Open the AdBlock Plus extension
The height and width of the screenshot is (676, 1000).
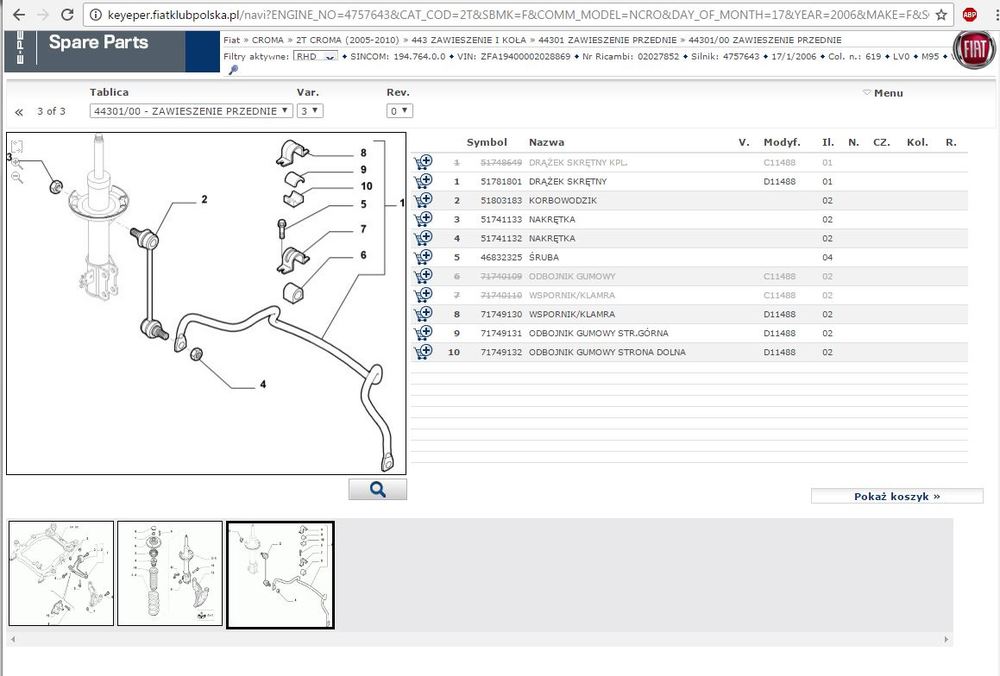[x=969, y=14]
